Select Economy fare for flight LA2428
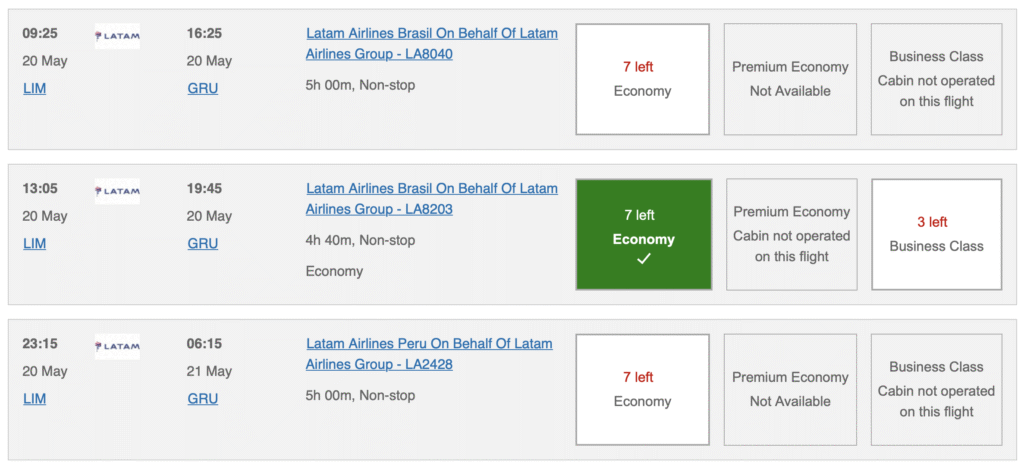Screen dimensions: 1024x469 click(x=642, y=389)
